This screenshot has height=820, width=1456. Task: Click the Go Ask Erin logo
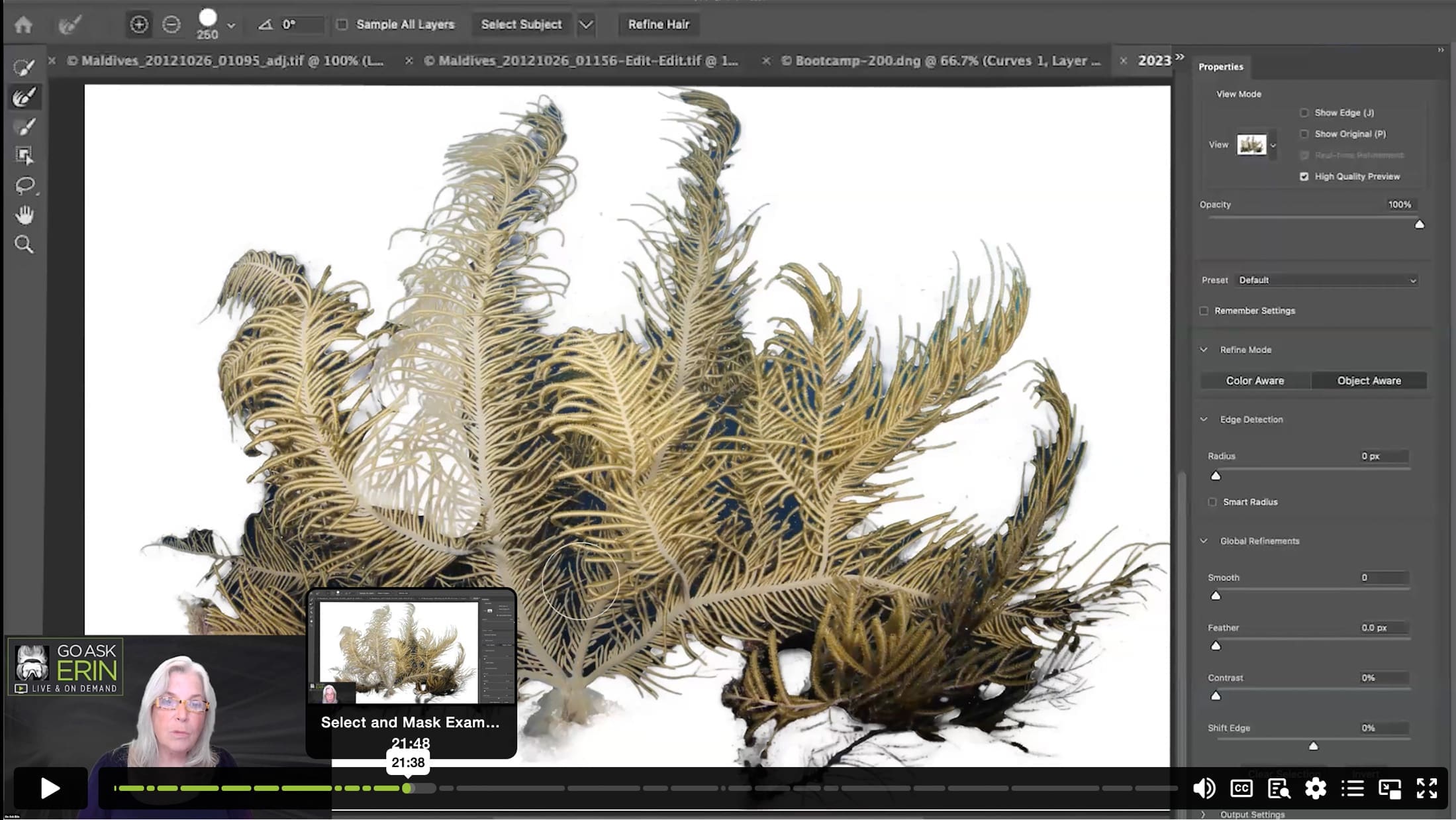pyautogui.click(x=66, y=668)
